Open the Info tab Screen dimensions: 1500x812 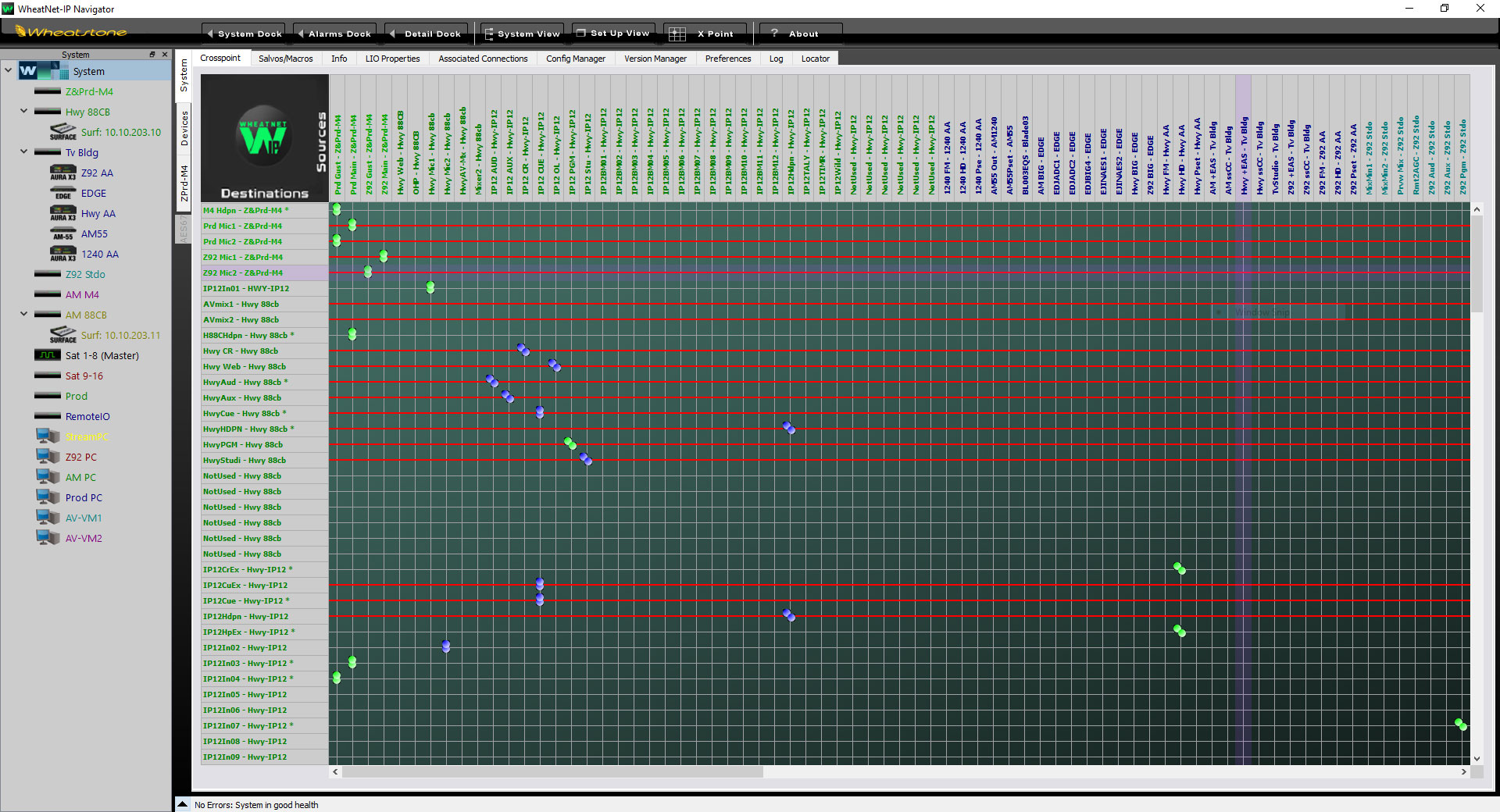pyautogui.click(x=339, y=59)
